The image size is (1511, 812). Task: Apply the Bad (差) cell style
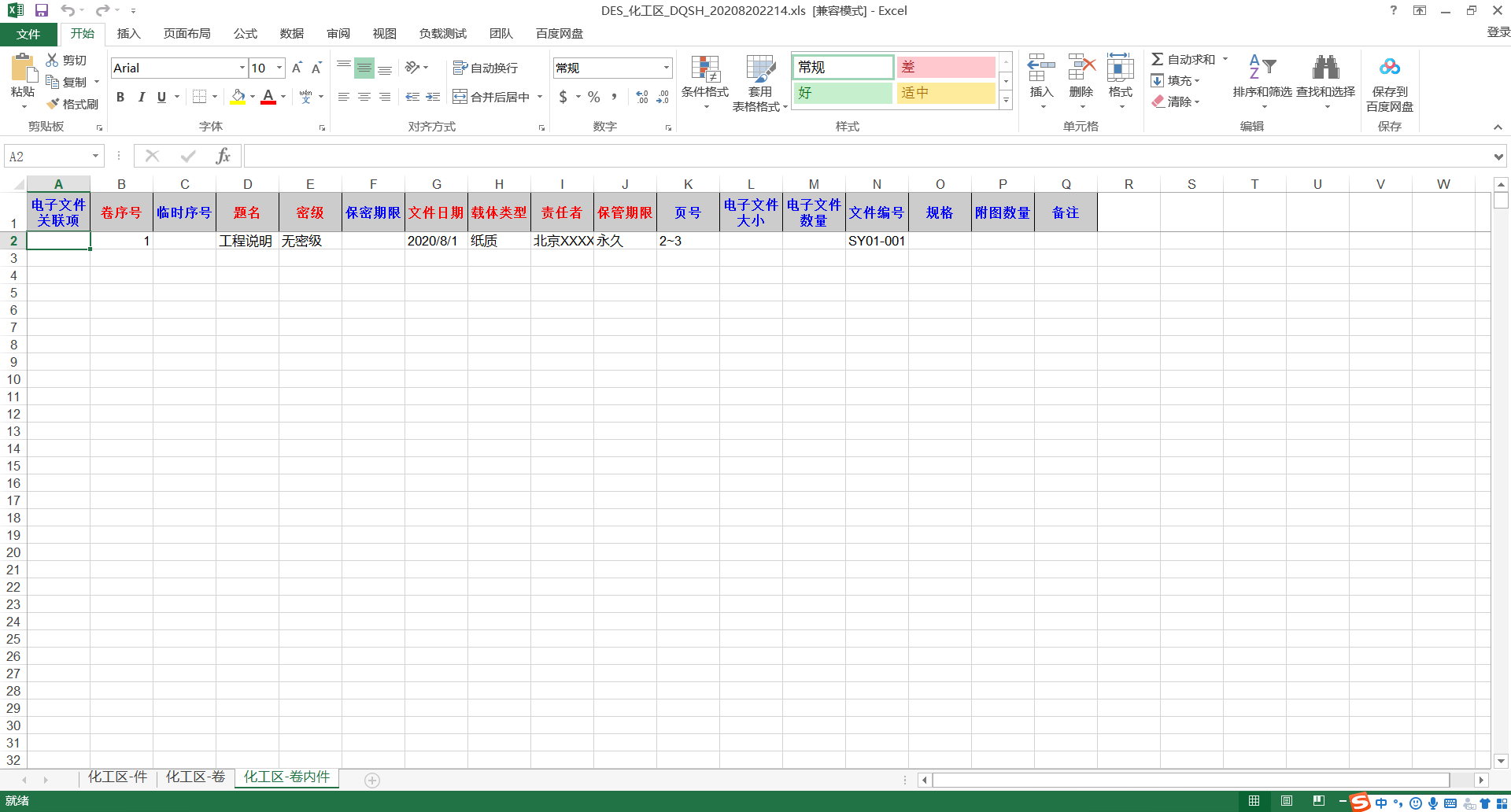pos(946,67)
